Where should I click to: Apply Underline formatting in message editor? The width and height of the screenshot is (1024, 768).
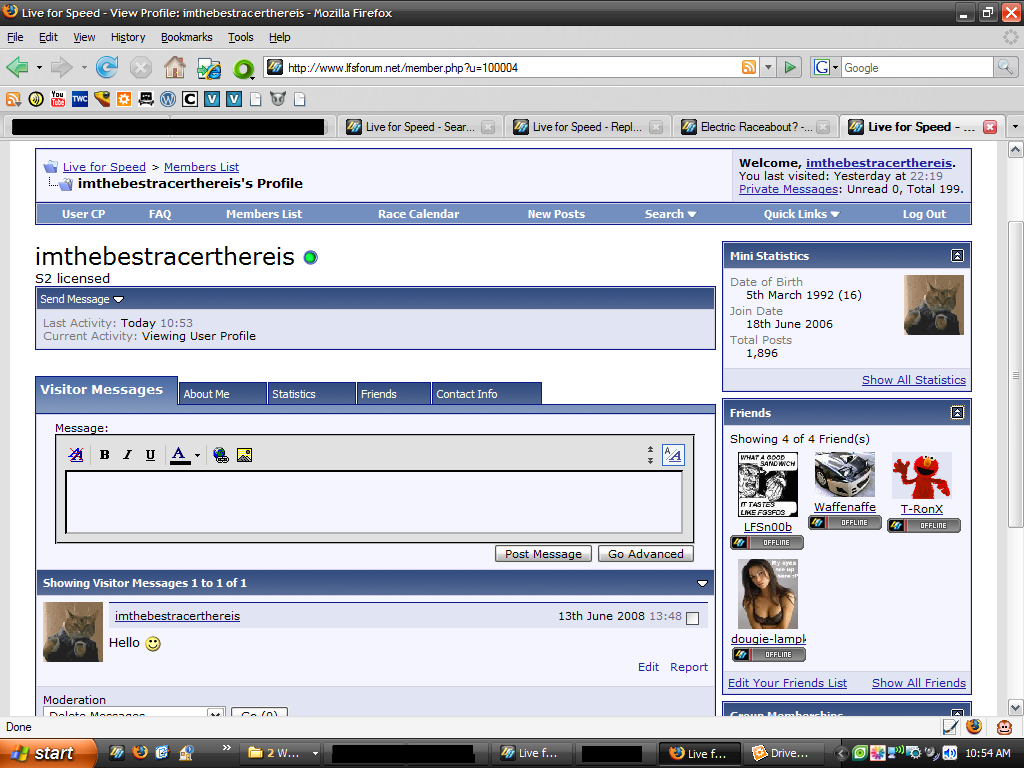point(150,455)
